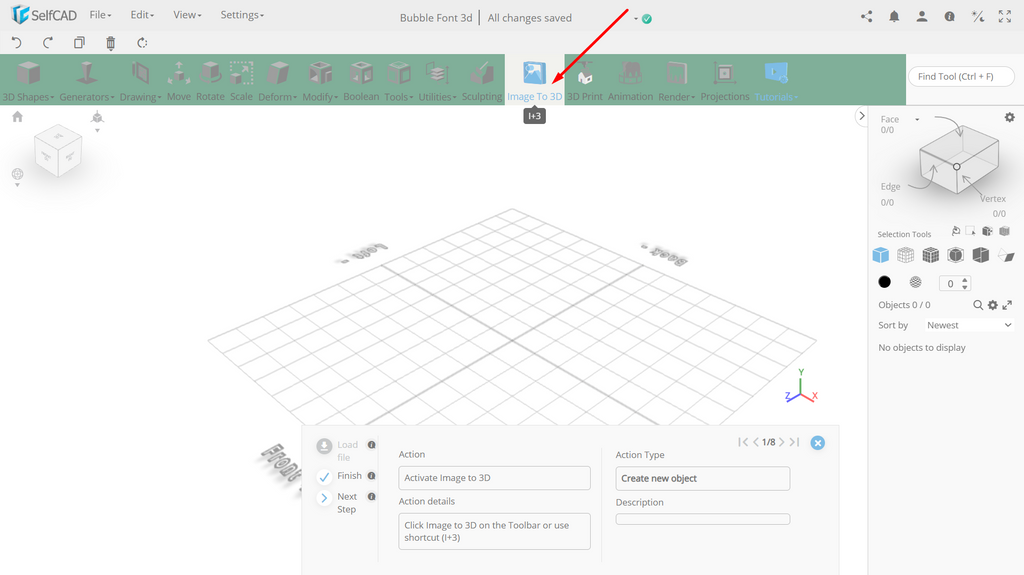Select solid with wireframe cube mode

pos(931,255)
